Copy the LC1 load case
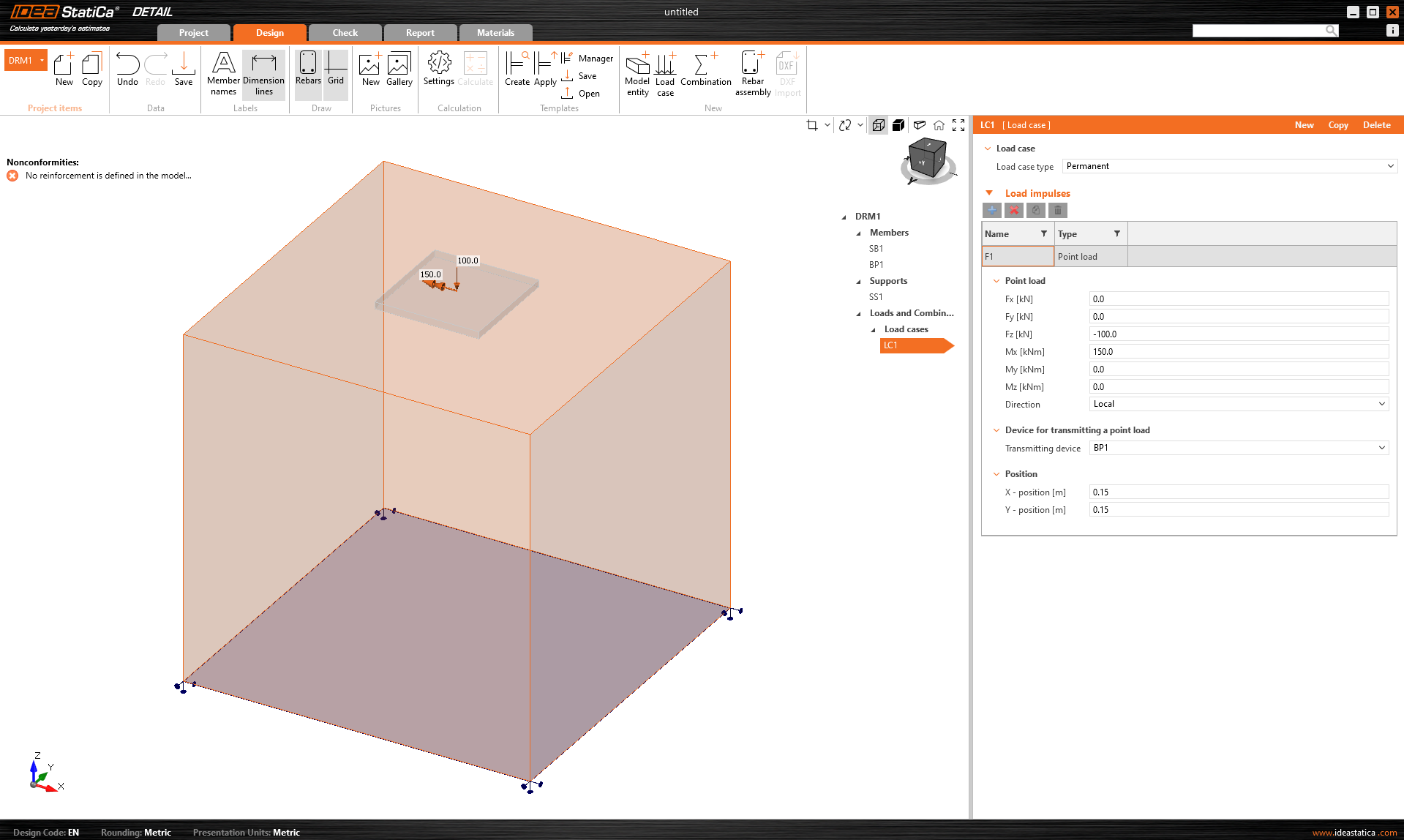The height and width of the screenshot is (840, 1404). coord(1337,124)
